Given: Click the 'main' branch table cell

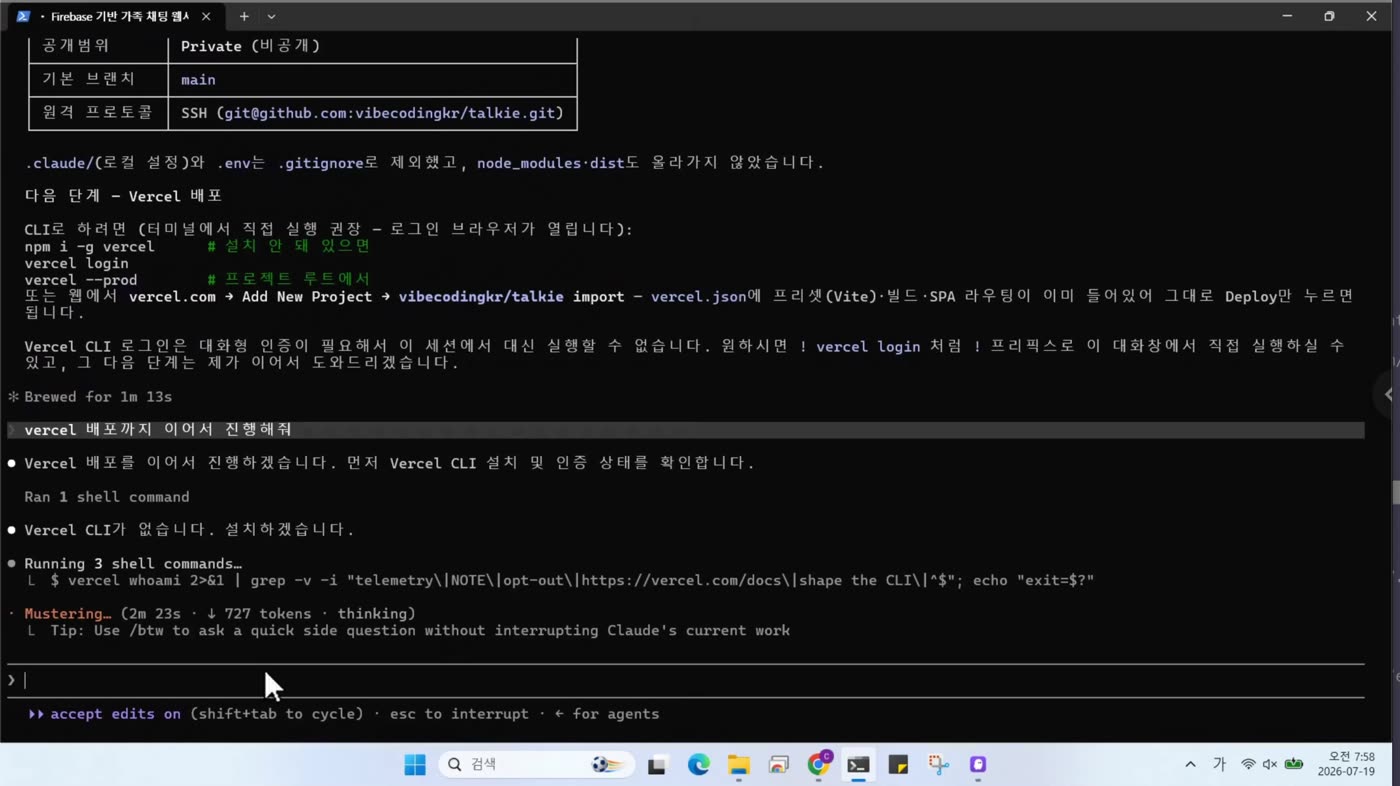Looking at the screenshot, I should [x=373, y=80].
